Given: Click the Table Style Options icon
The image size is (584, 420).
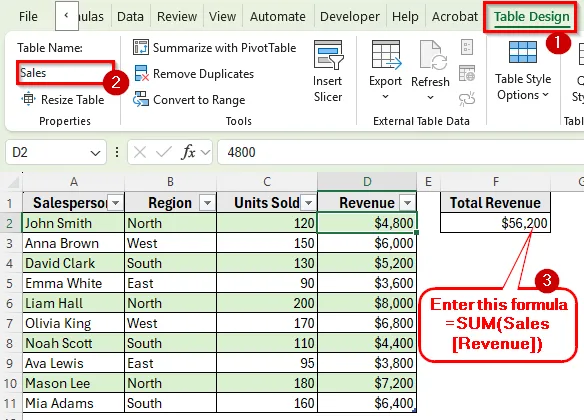Looking at the screenshot, I should click(x=523, y=52).
